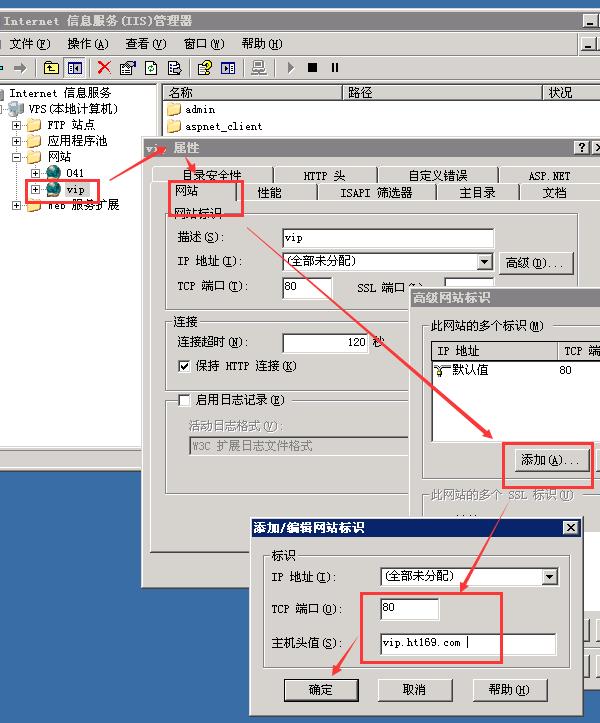Click the 主机头值 field with vip.ht169.com

click(468, 643)
